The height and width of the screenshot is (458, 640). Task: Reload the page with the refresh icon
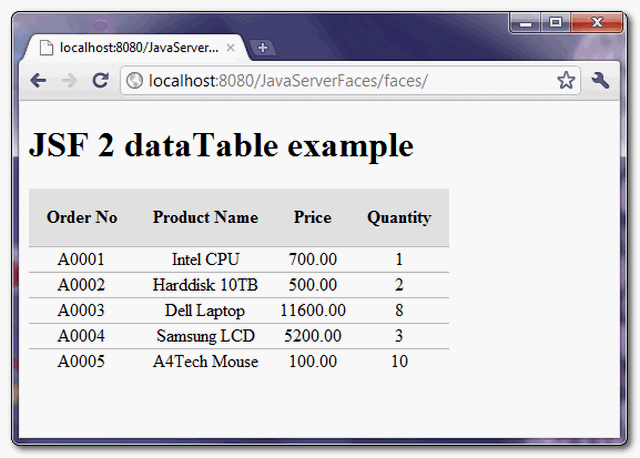[100, 80]
